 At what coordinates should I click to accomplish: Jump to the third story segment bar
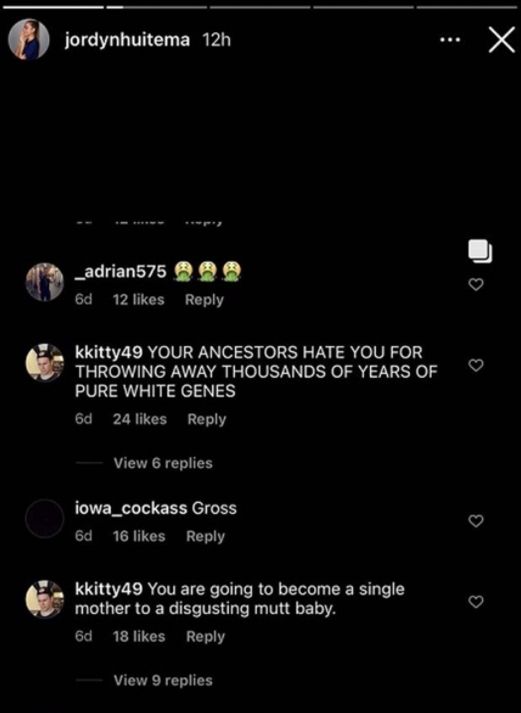click(260, 7)
